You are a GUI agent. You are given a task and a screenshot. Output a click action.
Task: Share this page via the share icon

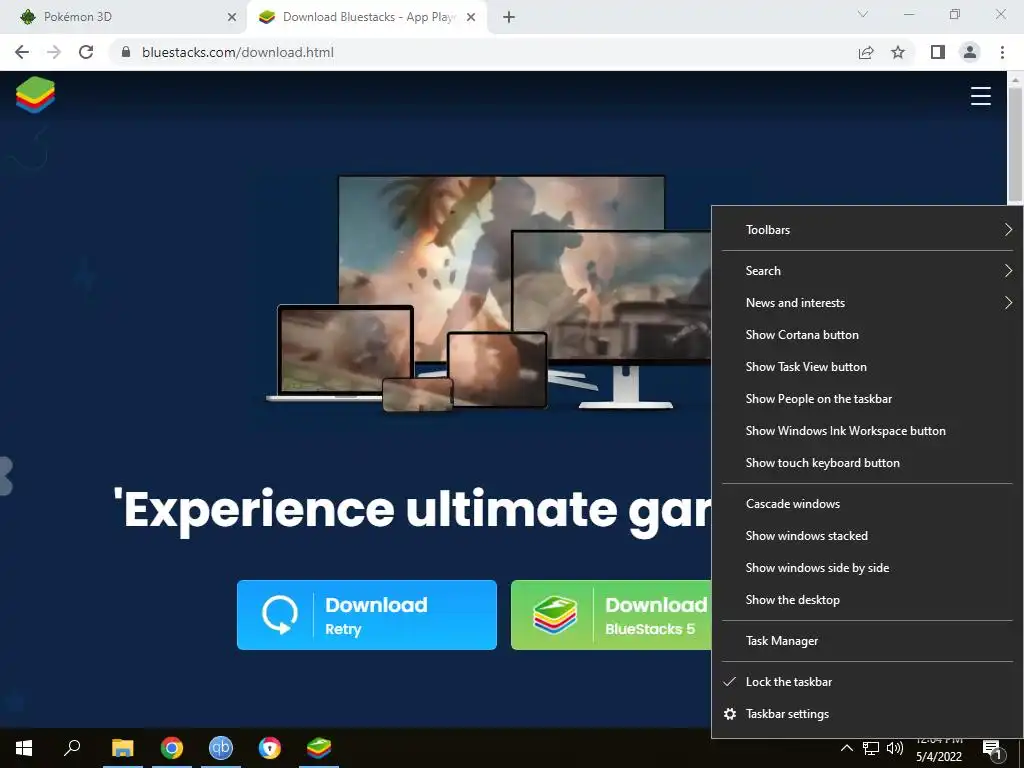click(866, 52)
